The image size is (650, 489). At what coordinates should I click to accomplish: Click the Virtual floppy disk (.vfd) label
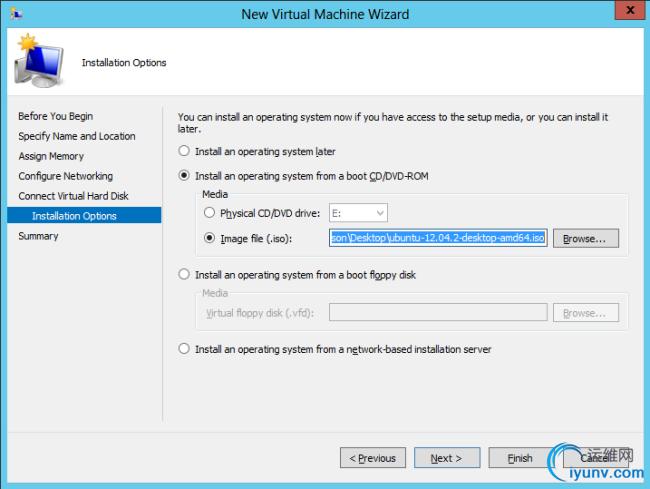(x=260, y=313)
